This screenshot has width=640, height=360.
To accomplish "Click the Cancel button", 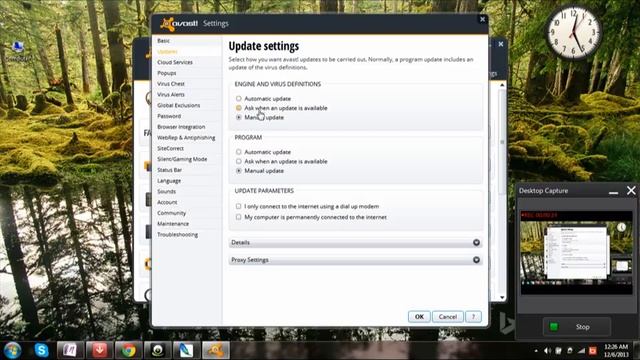I will [x=448, y=317].
